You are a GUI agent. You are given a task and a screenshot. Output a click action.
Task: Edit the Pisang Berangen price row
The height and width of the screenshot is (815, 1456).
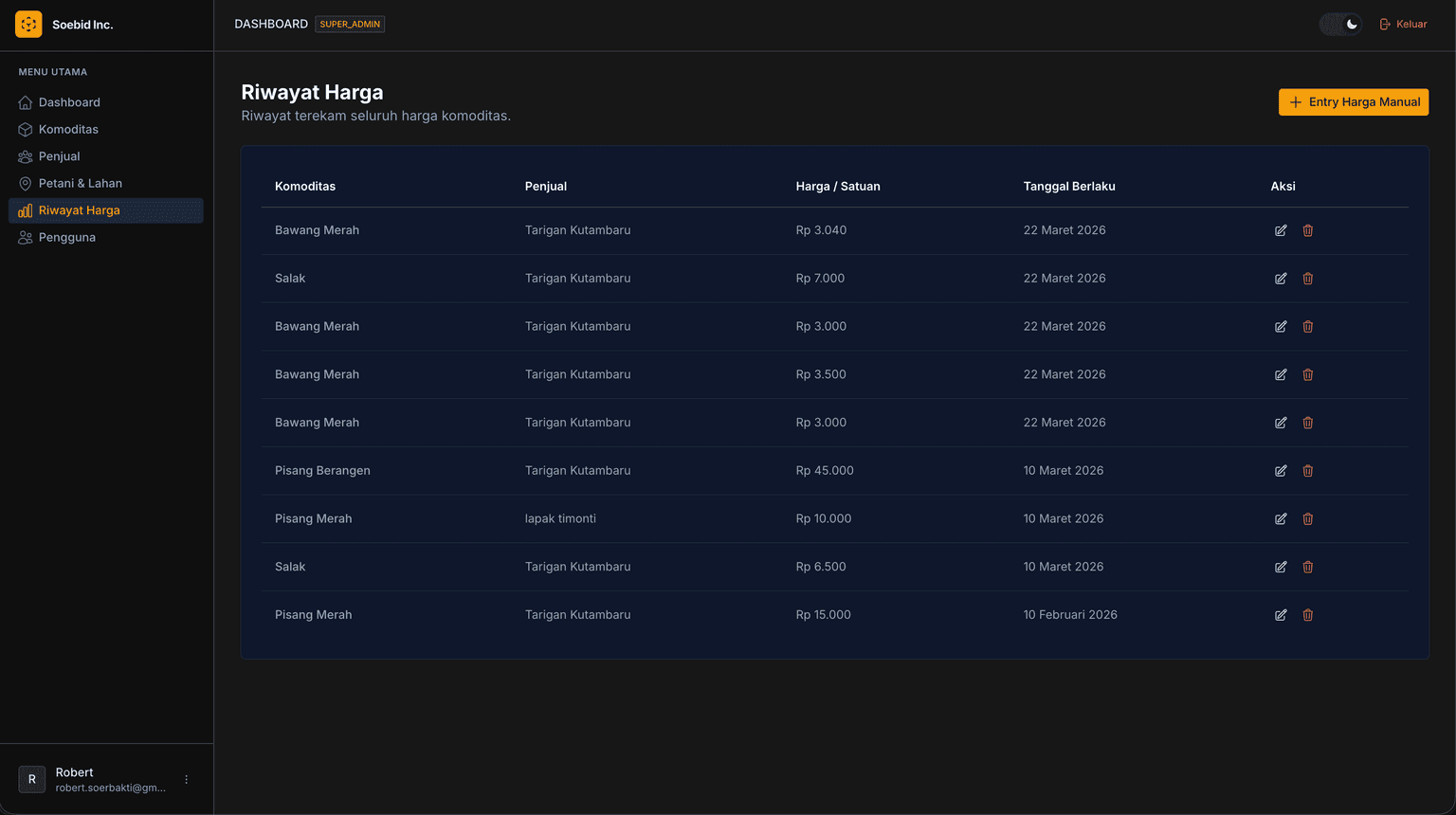coord(1281,471)
